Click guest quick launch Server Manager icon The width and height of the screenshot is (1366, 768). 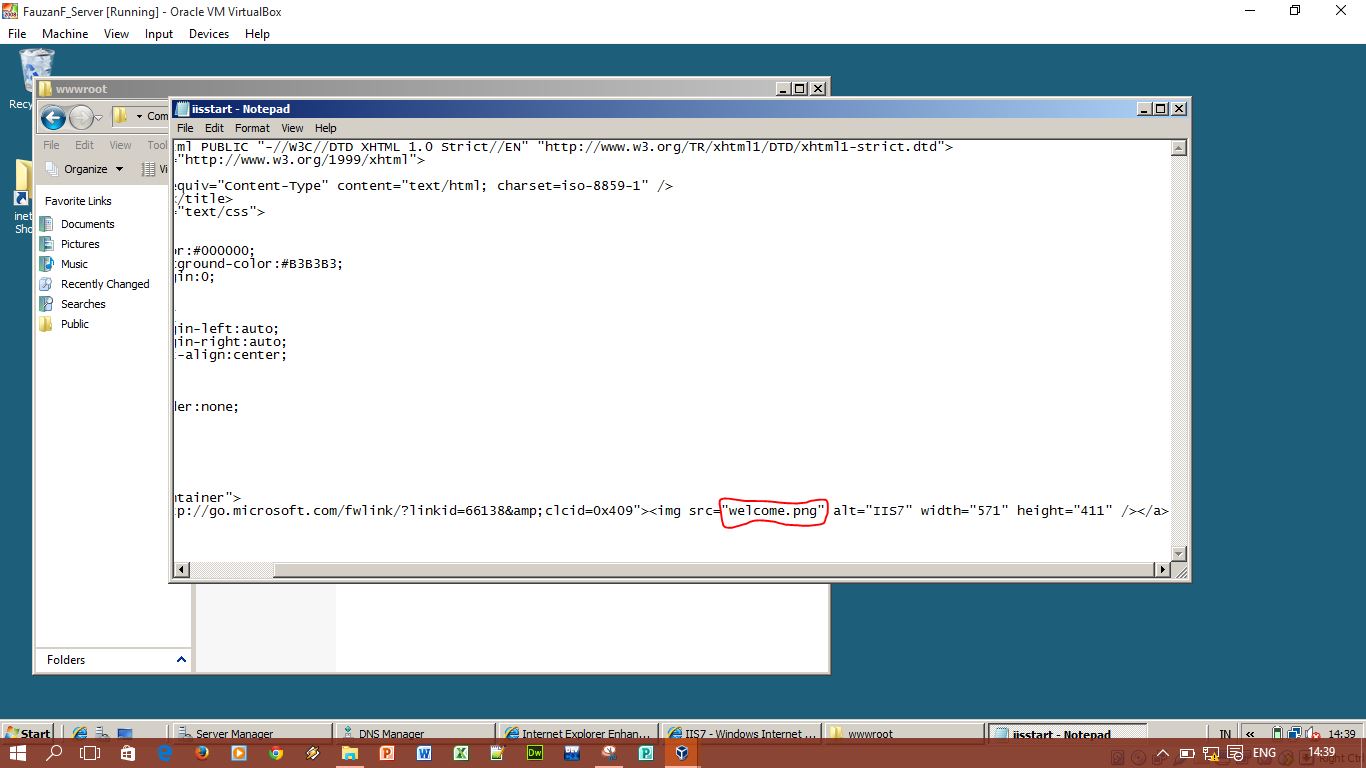tap(102, 733)
